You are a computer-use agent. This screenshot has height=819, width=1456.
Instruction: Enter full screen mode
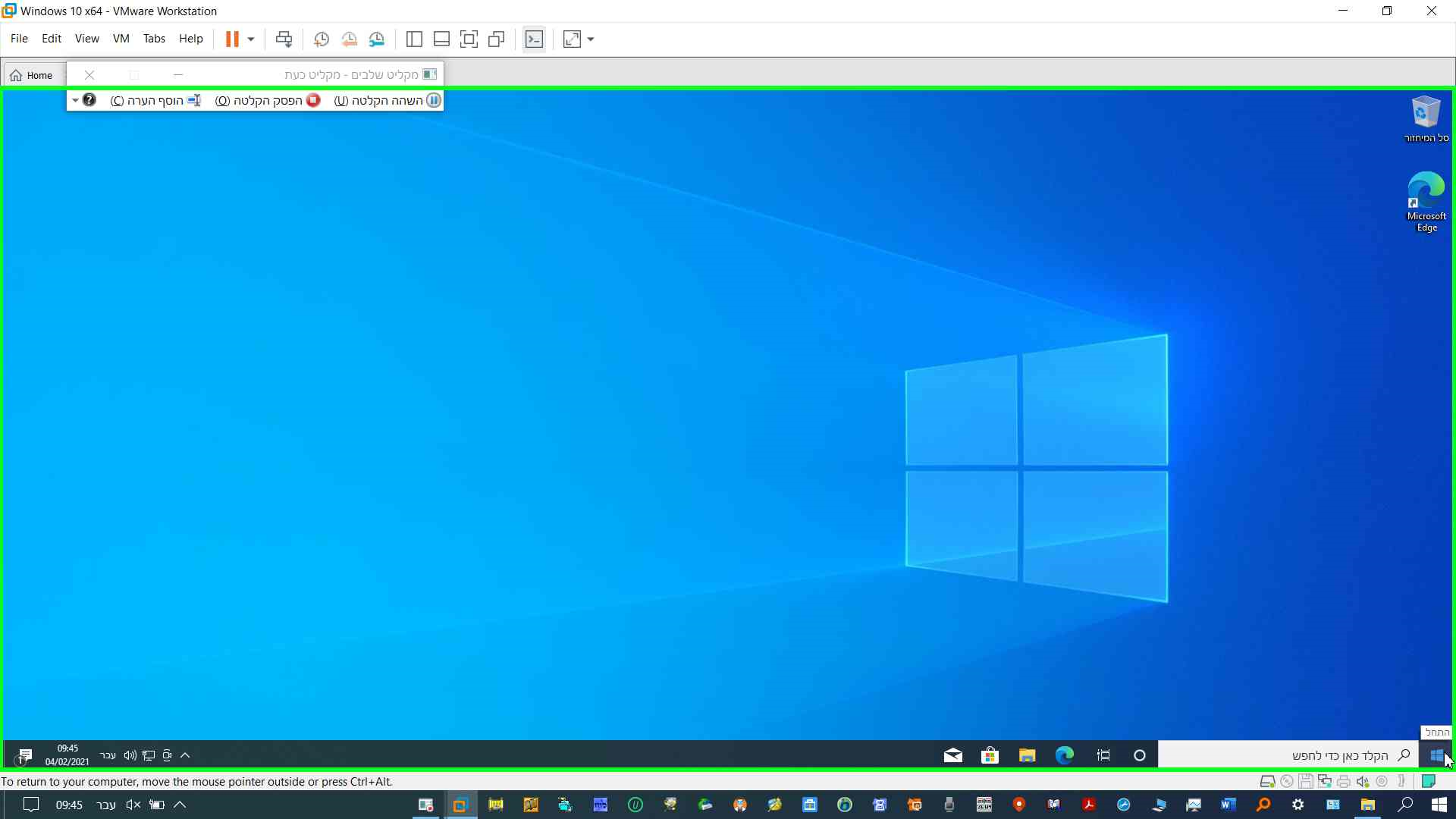[469, 39]
